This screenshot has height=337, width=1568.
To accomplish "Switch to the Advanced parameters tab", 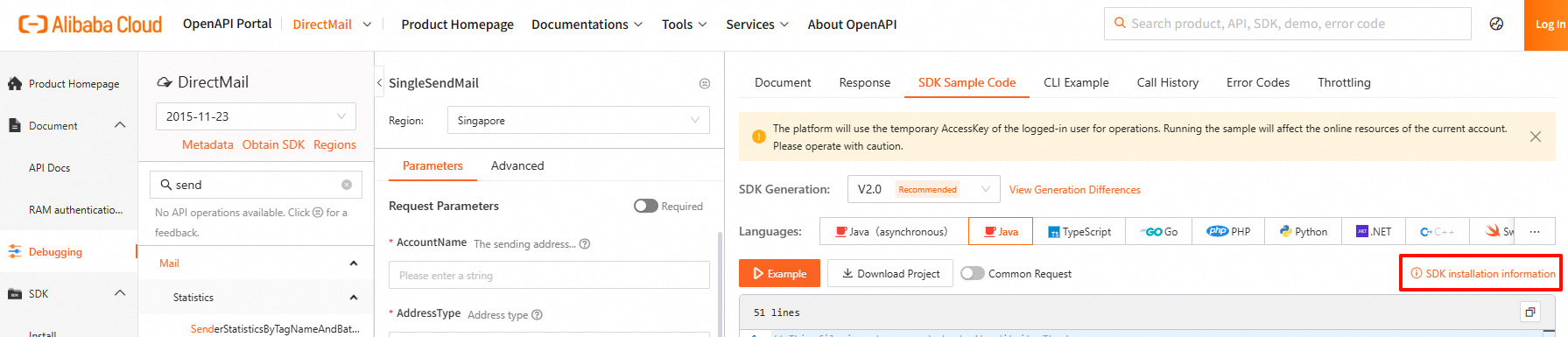I will [x=517, y=165].
